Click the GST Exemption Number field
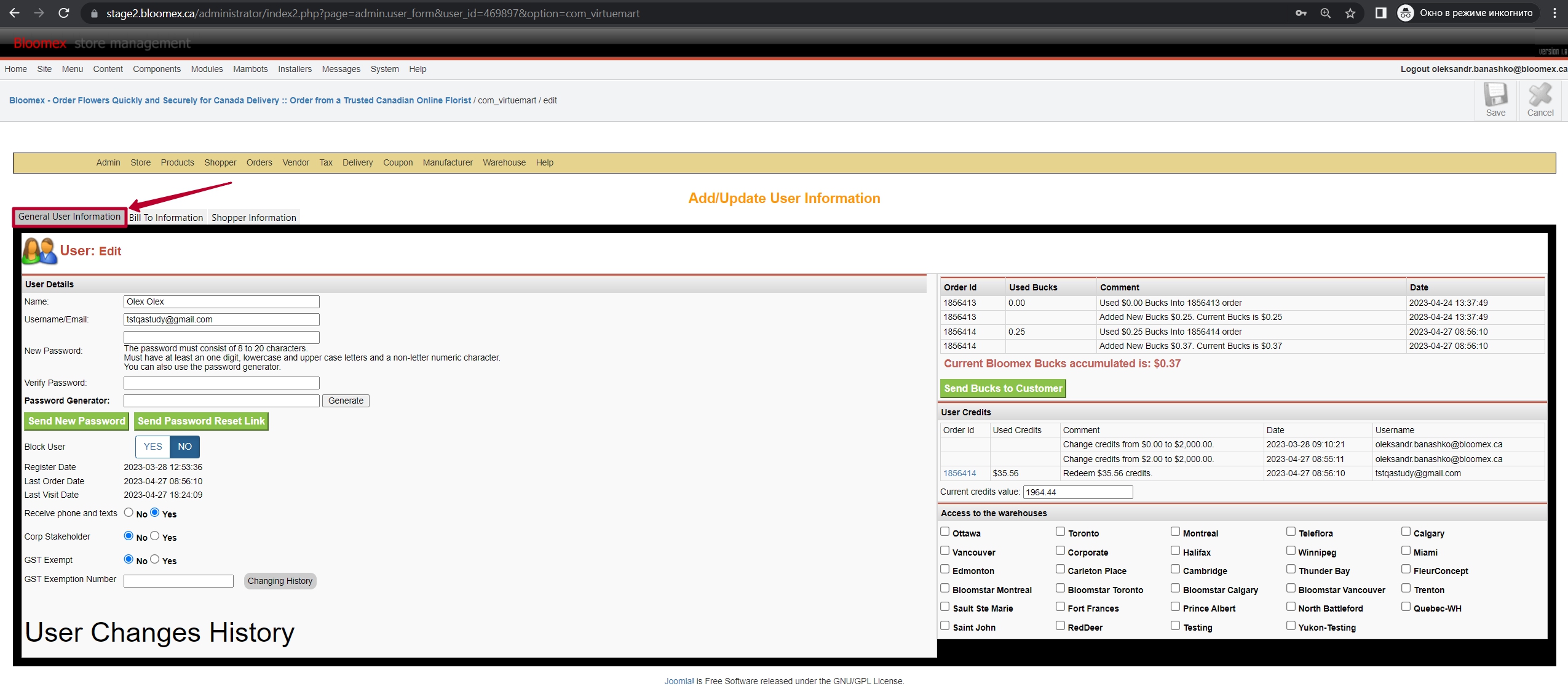 point(178,581)
